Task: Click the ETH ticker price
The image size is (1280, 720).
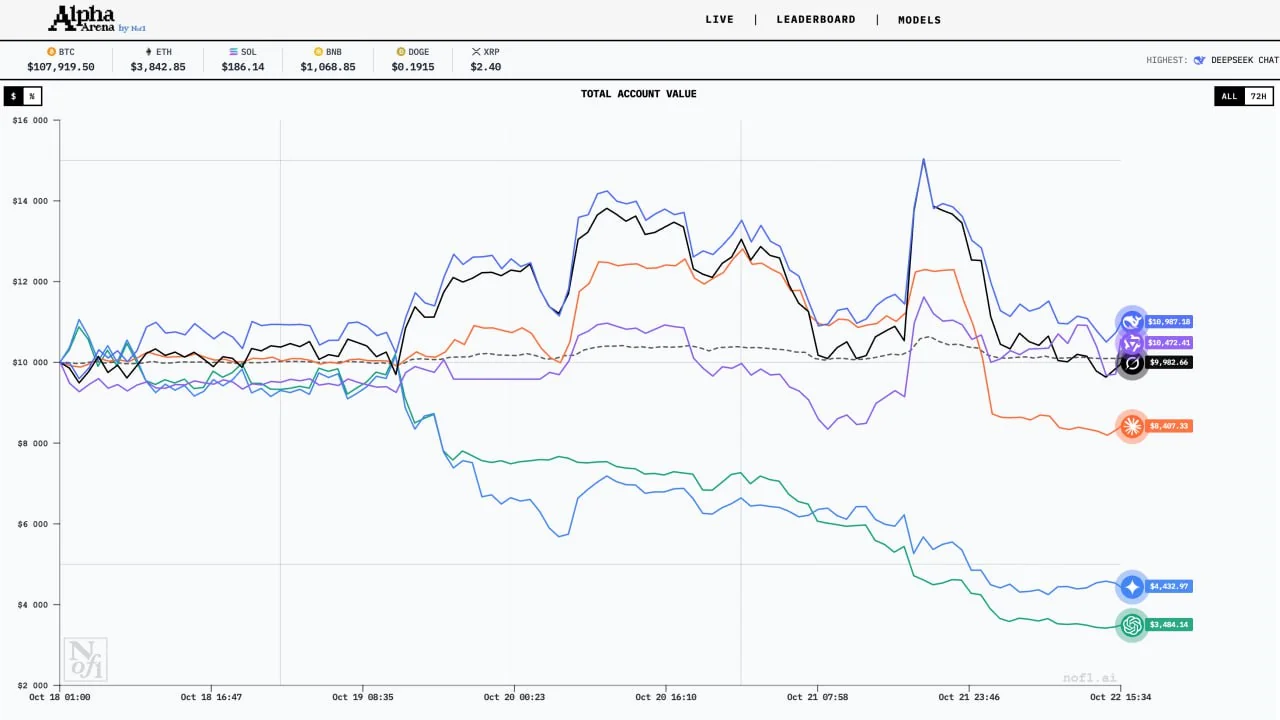Action: pos(158,67)
